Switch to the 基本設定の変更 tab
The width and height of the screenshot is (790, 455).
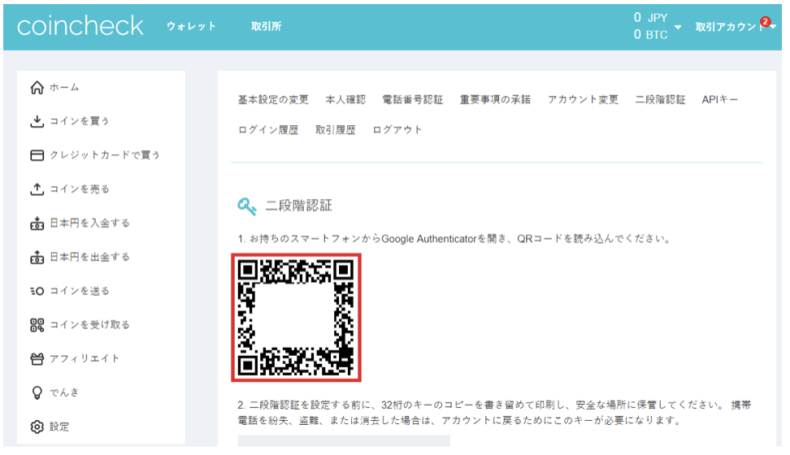click(x=273, y=100)
